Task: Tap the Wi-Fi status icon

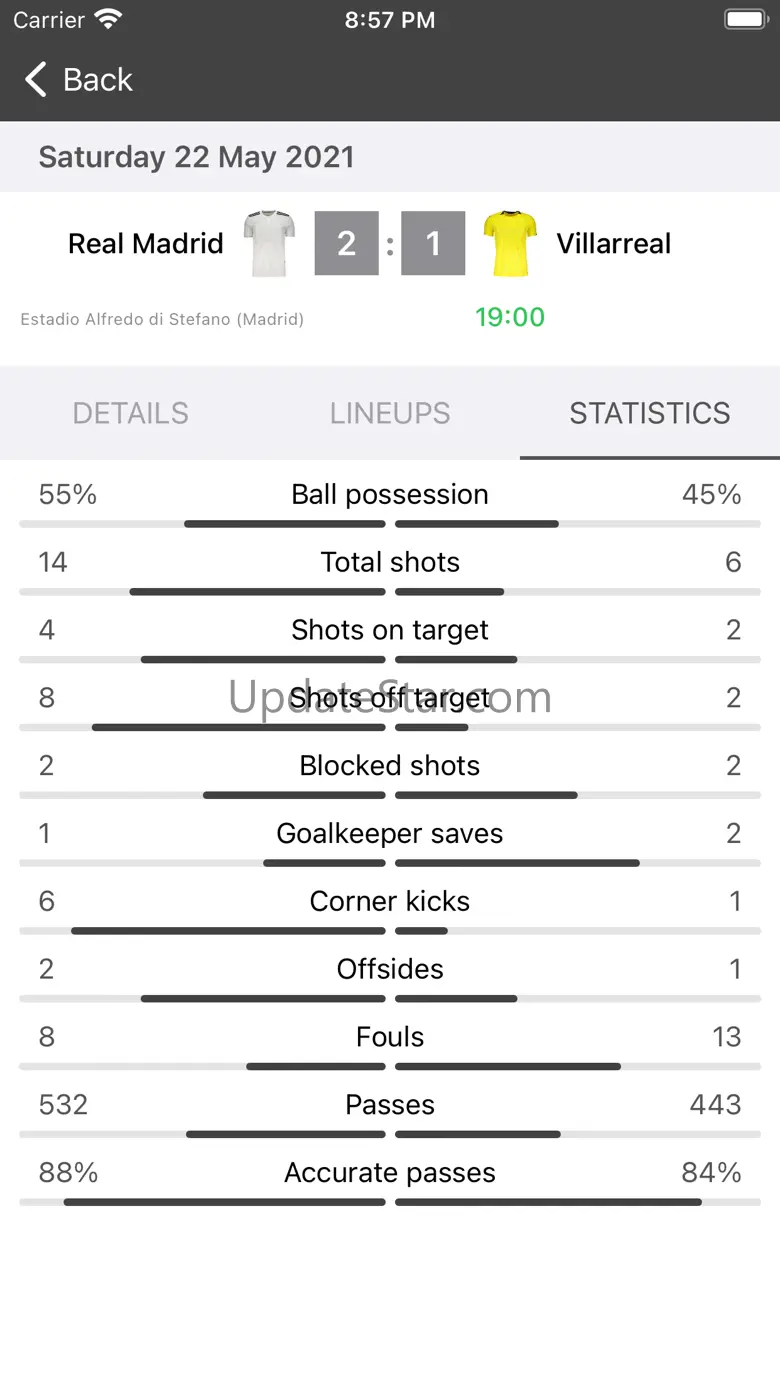Action: click(107, 19)
